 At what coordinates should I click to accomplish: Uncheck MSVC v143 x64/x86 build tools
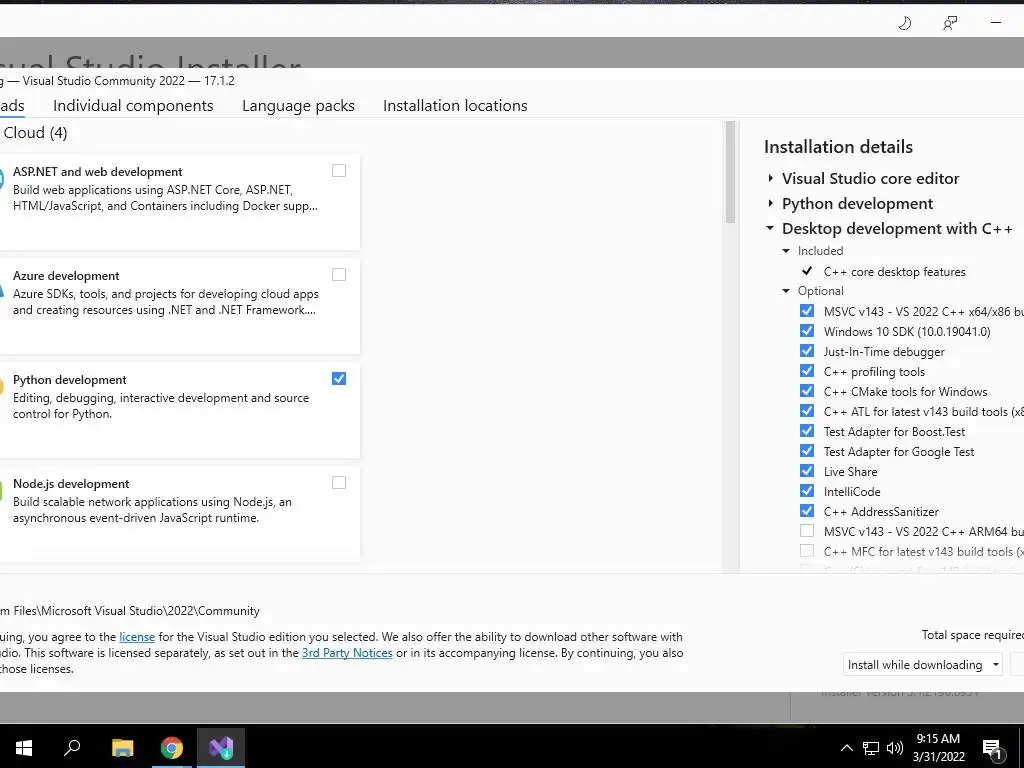pos(807,311)
